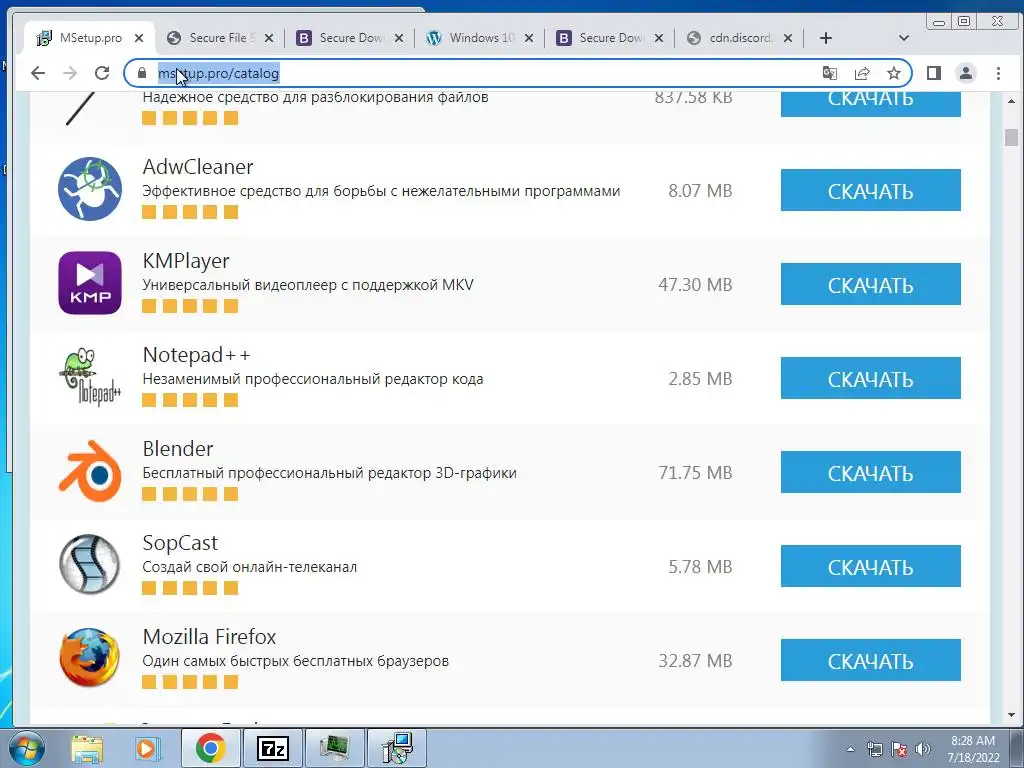
Task: Click СКАЧАТЬ for Mozilla Firefox
Action: coord(871,660)
